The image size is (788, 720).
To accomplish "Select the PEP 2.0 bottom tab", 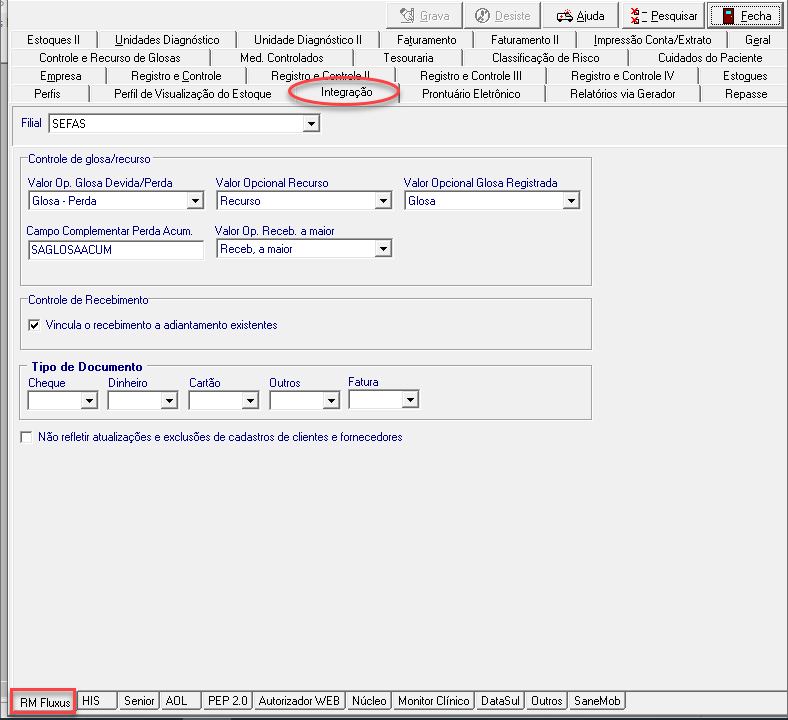I will [x=228, y=700].
